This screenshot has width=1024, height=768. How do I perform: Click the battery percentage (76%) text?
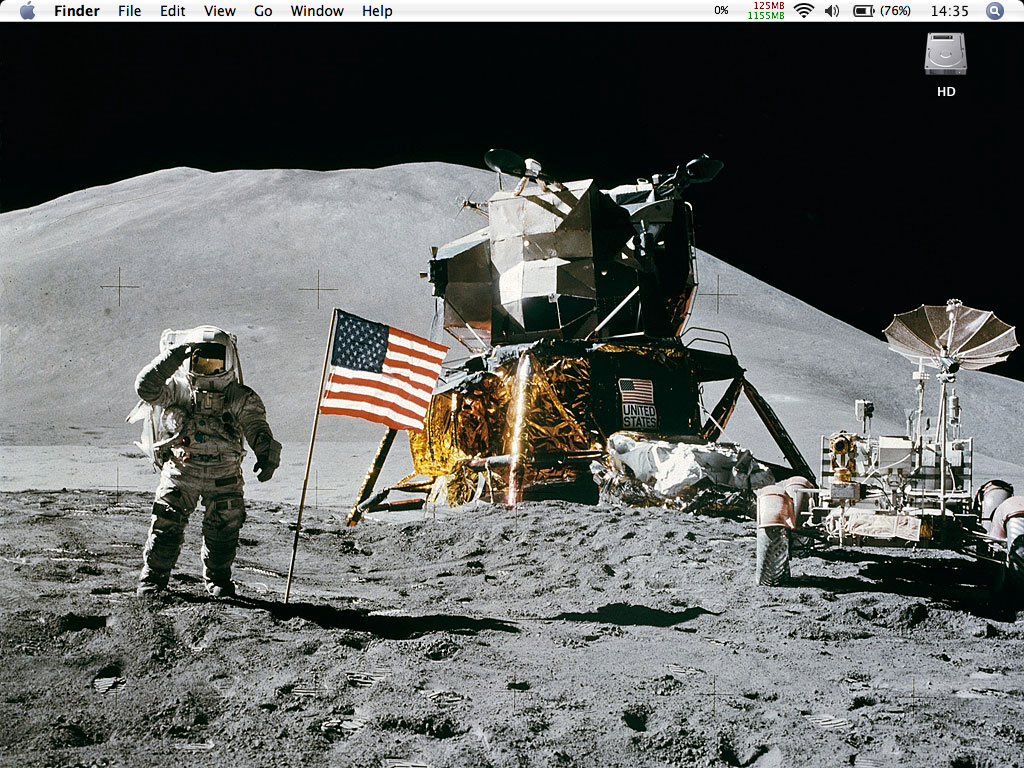click(895, 10)
